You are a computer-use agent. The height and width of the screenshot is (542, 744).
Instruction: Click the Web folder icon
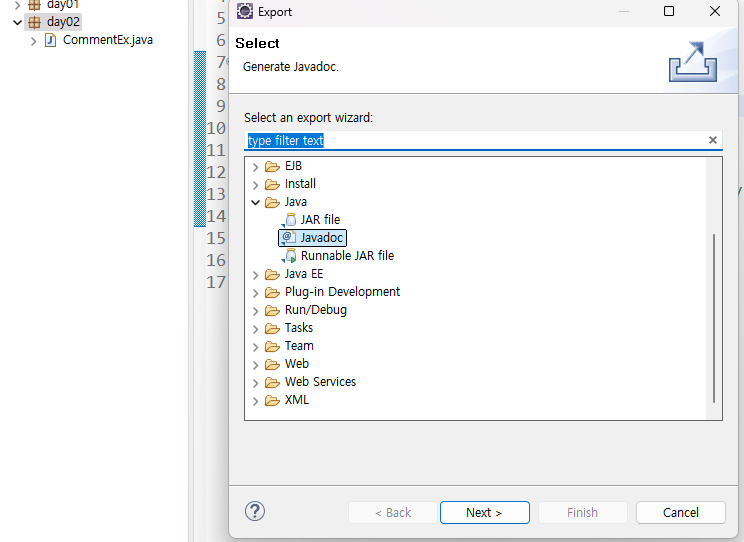(x=272, y=364)
